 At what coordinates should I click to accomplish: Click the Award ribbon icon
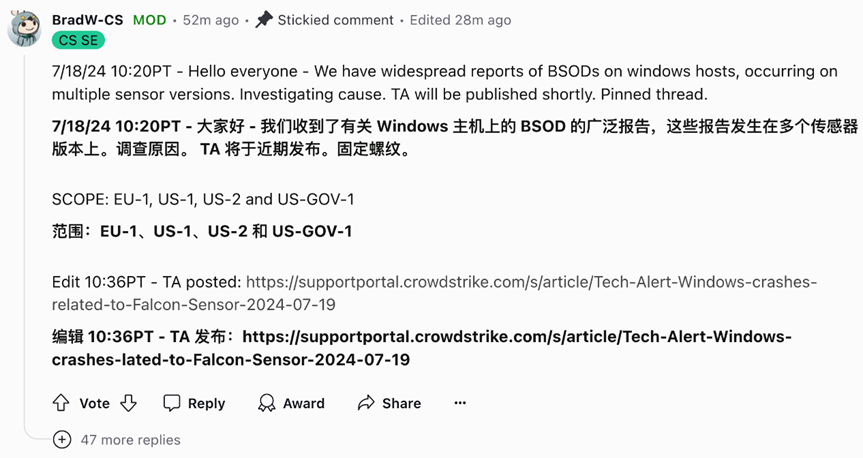pyautogui.click(x=266, y=403)
